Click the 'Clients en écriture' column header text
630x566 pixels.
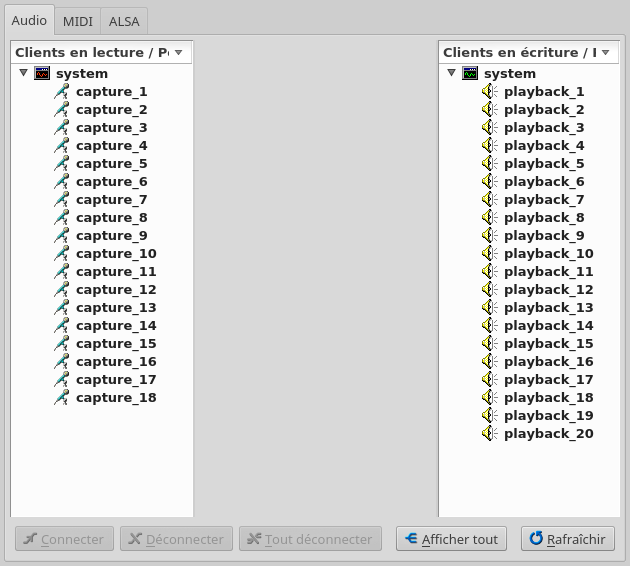tap(520, 52)
